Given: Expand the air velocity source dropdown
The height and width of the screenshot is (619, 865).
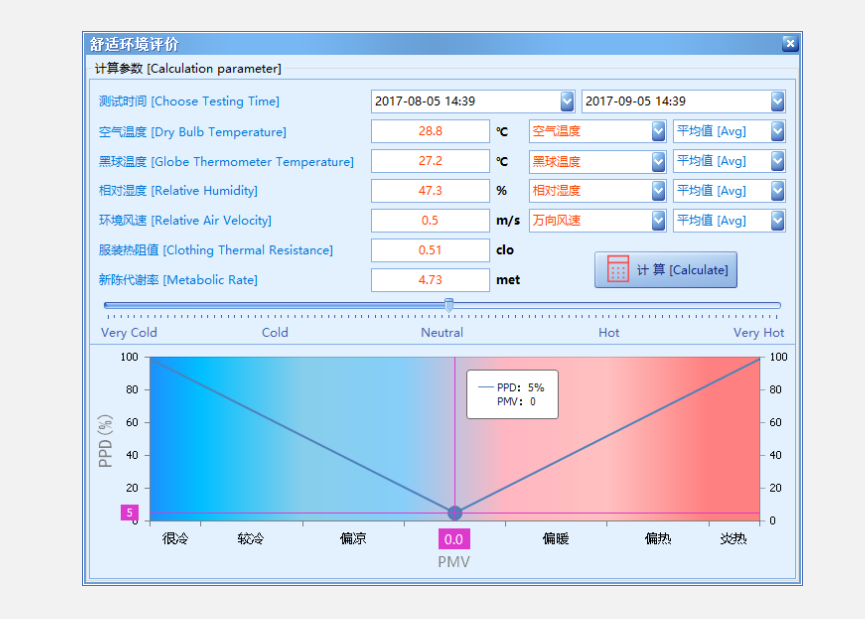Looking at the screenshot, I should click(x=658, y=220).
